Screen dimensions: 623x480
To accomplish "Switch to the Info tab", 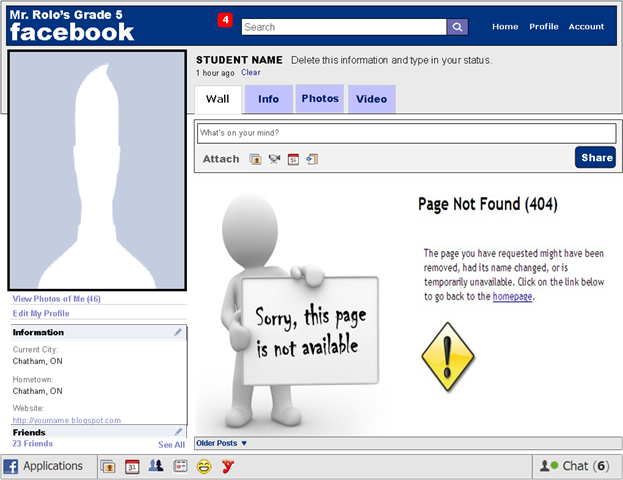I will pos(269,99).
